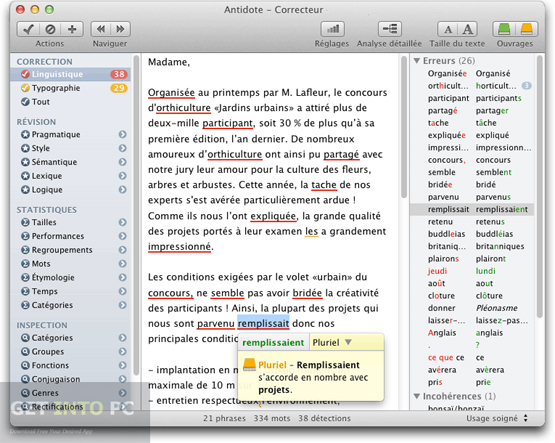
Task: Click the Groupes inspection icon
Action: click(25, 352)
